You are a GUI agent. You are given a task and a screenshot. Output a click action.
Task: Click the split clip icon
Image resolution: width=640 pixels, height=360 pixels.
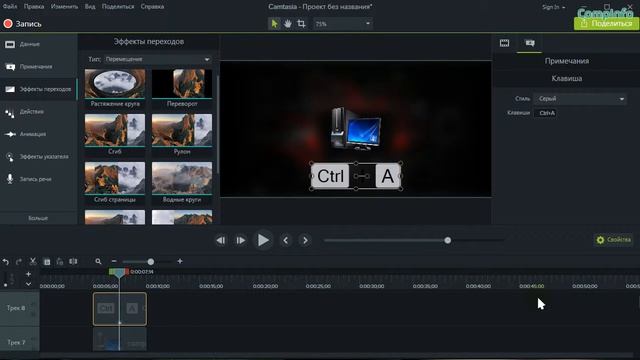tap(73, 261)
